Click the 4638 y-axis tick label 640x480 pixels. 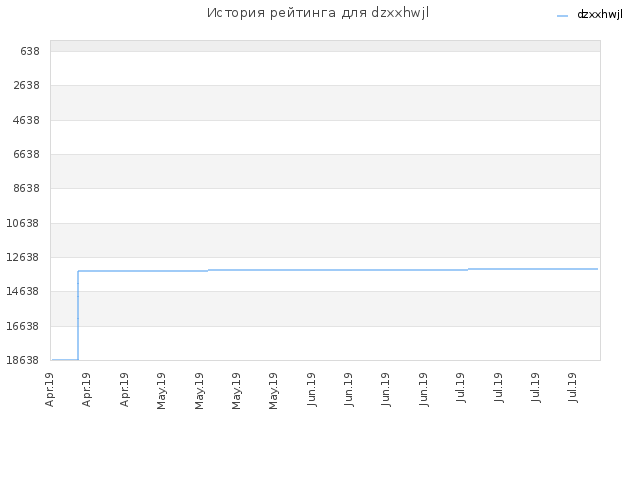(26, 120)
